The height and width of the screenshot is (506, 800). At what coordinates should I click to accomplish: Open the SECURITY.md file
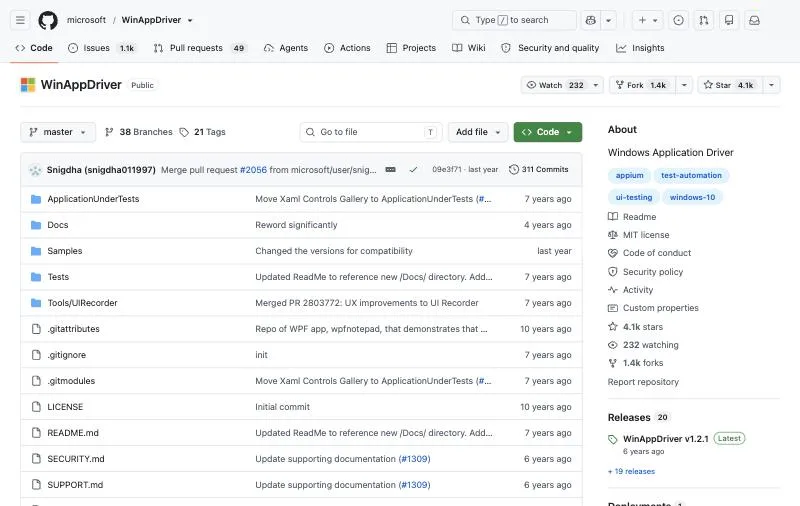[x=76, y=459]
